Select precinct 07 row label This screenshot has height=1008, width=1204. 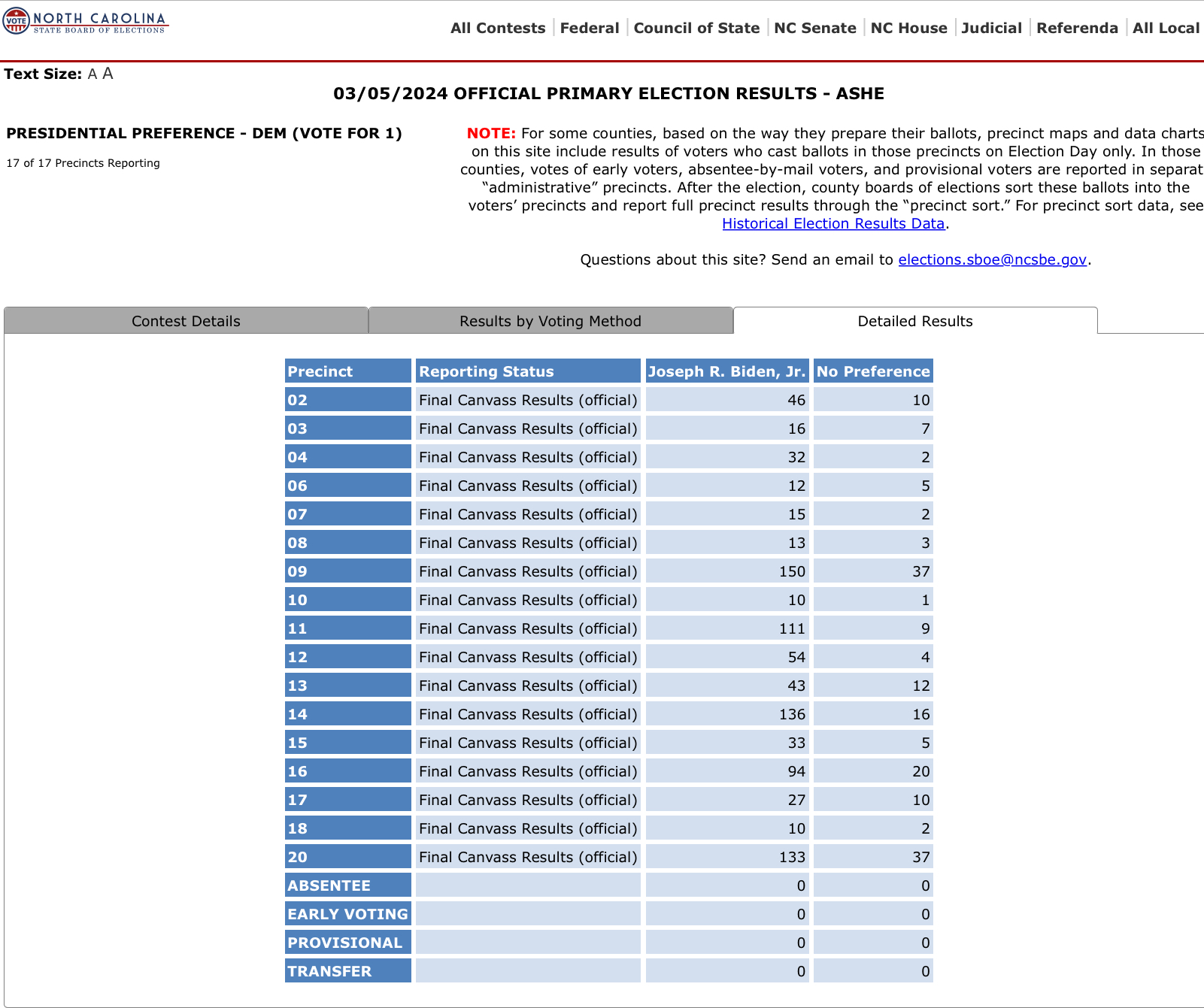(348, 514)
